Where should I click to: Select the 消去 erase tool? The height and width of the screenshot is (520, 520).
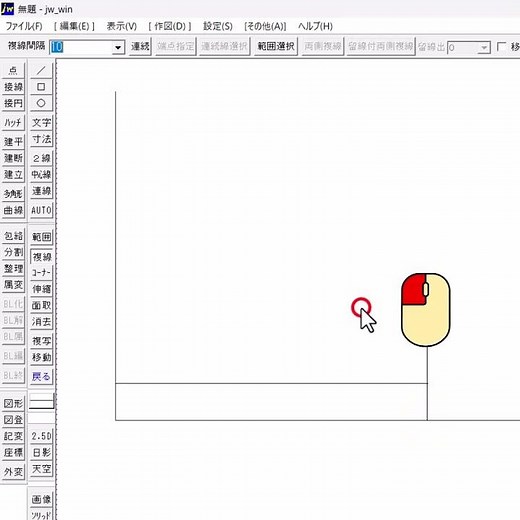(x=41, y=322)
